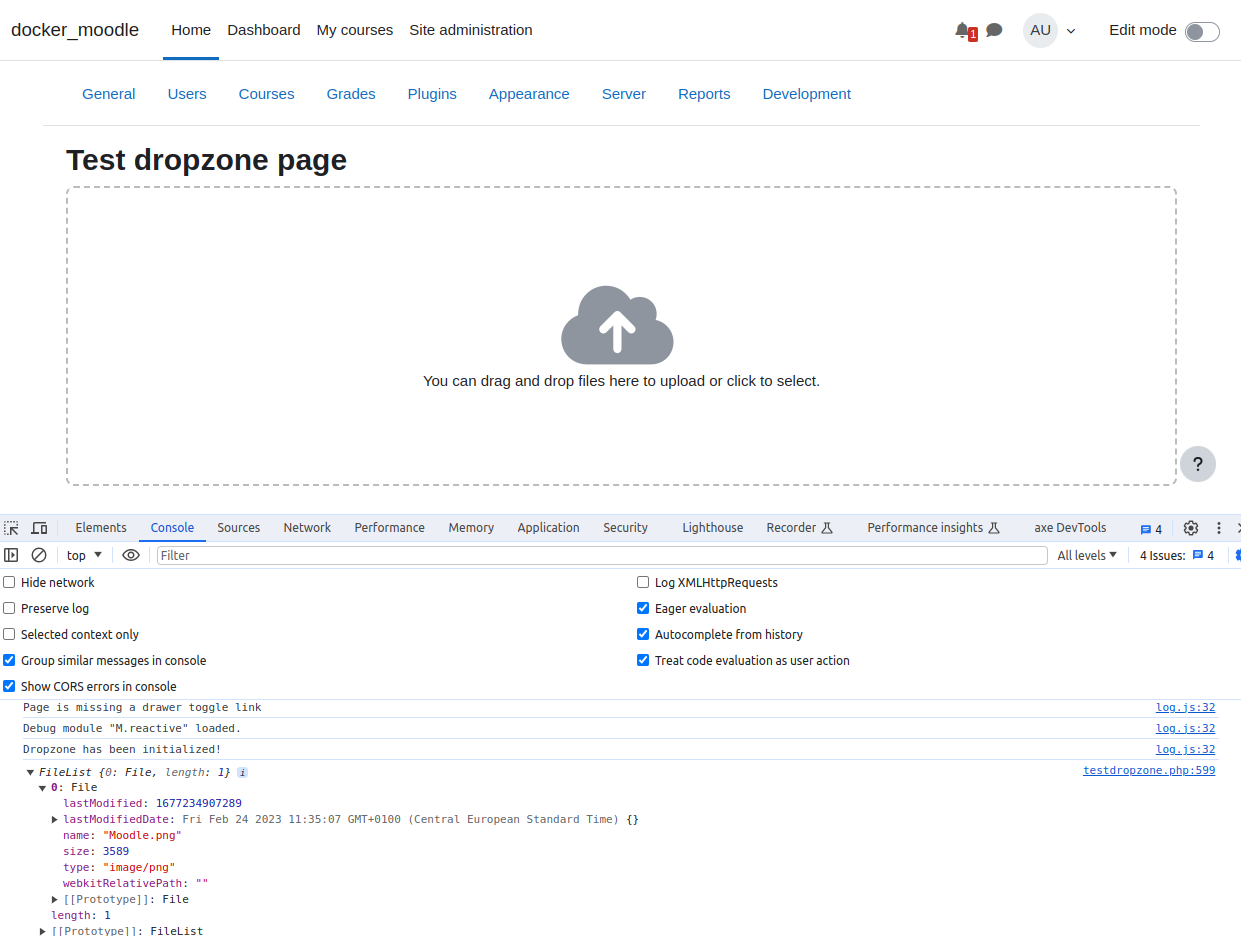Viewport: 1241px width, 936px height.
Task: Show the console sidebar
Action: 12,555
